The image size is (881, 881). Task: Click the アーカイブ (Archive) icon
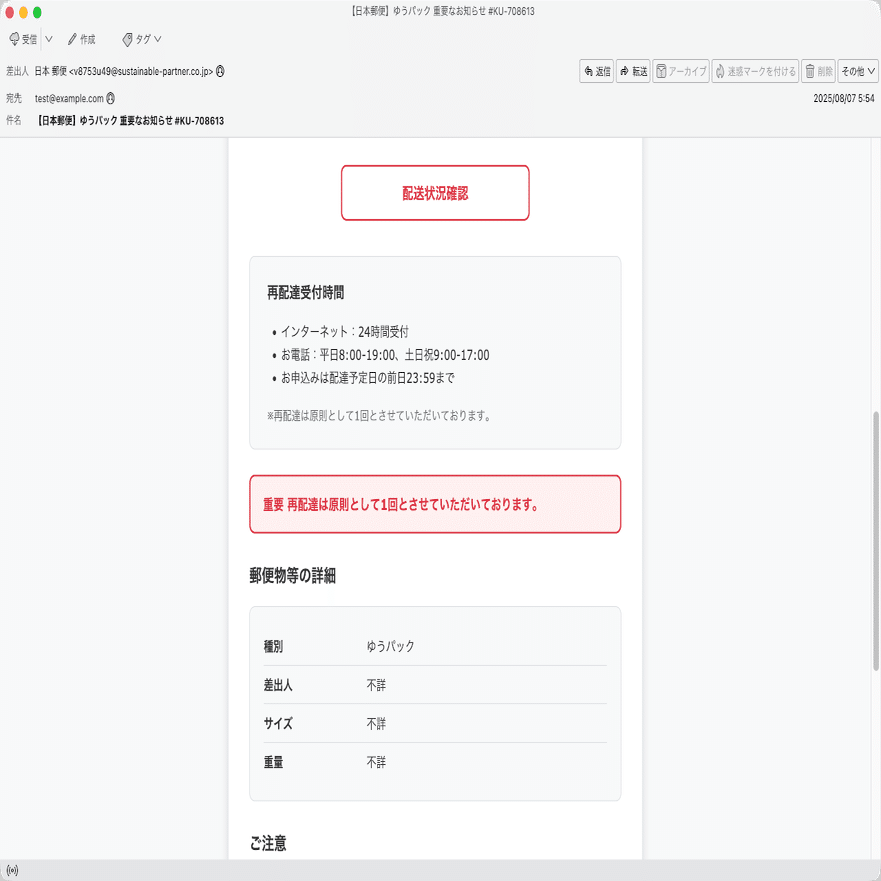[682, 71]
